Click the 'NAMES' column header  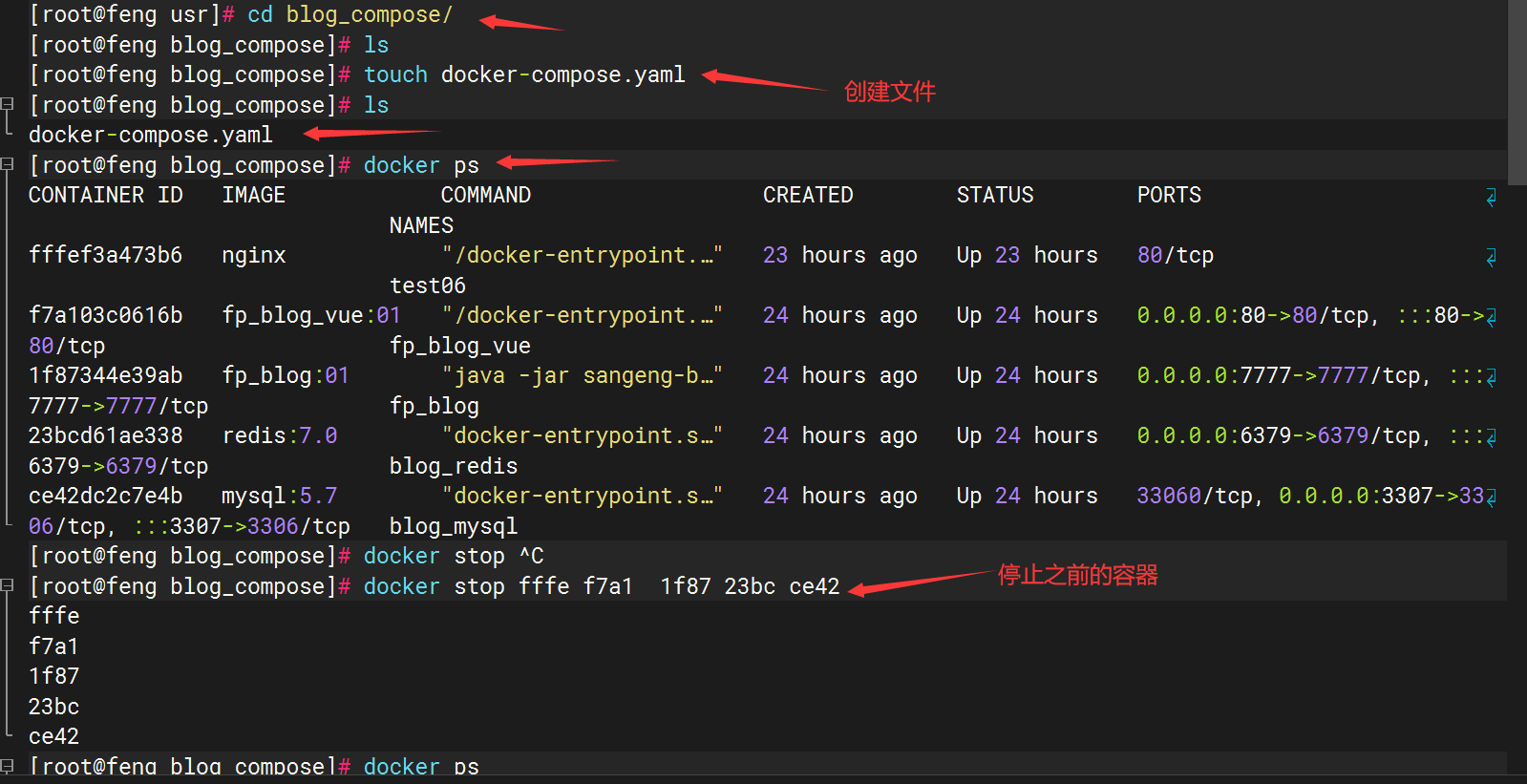tap(421, 225)
